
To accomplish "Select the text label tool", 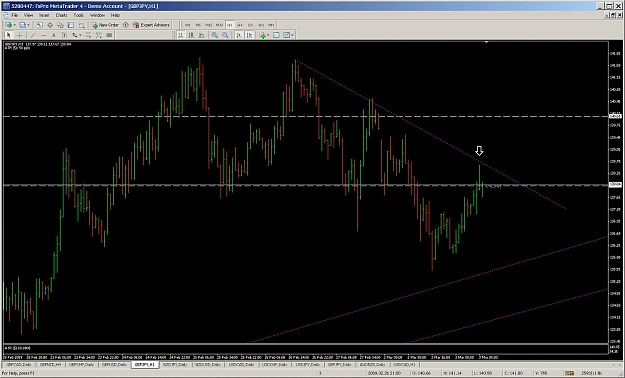I will pos(64,35).
